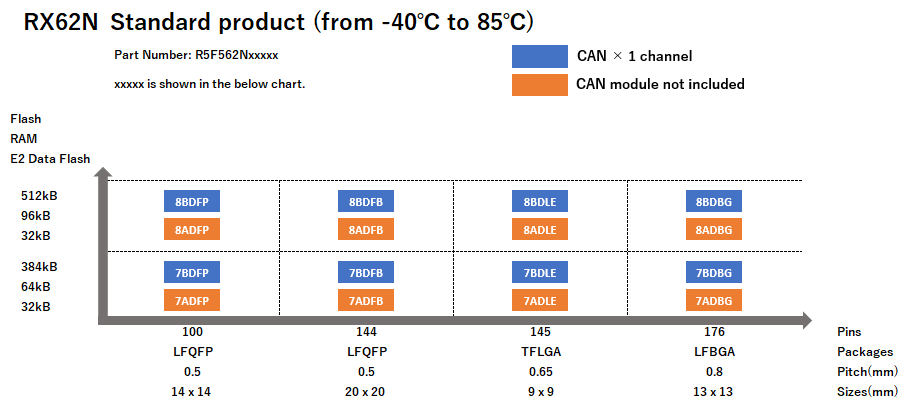Select the orange 8ADFP part box
Image resolution: width=908 pixels, height=407 pixels.
(x=191, y=230)
